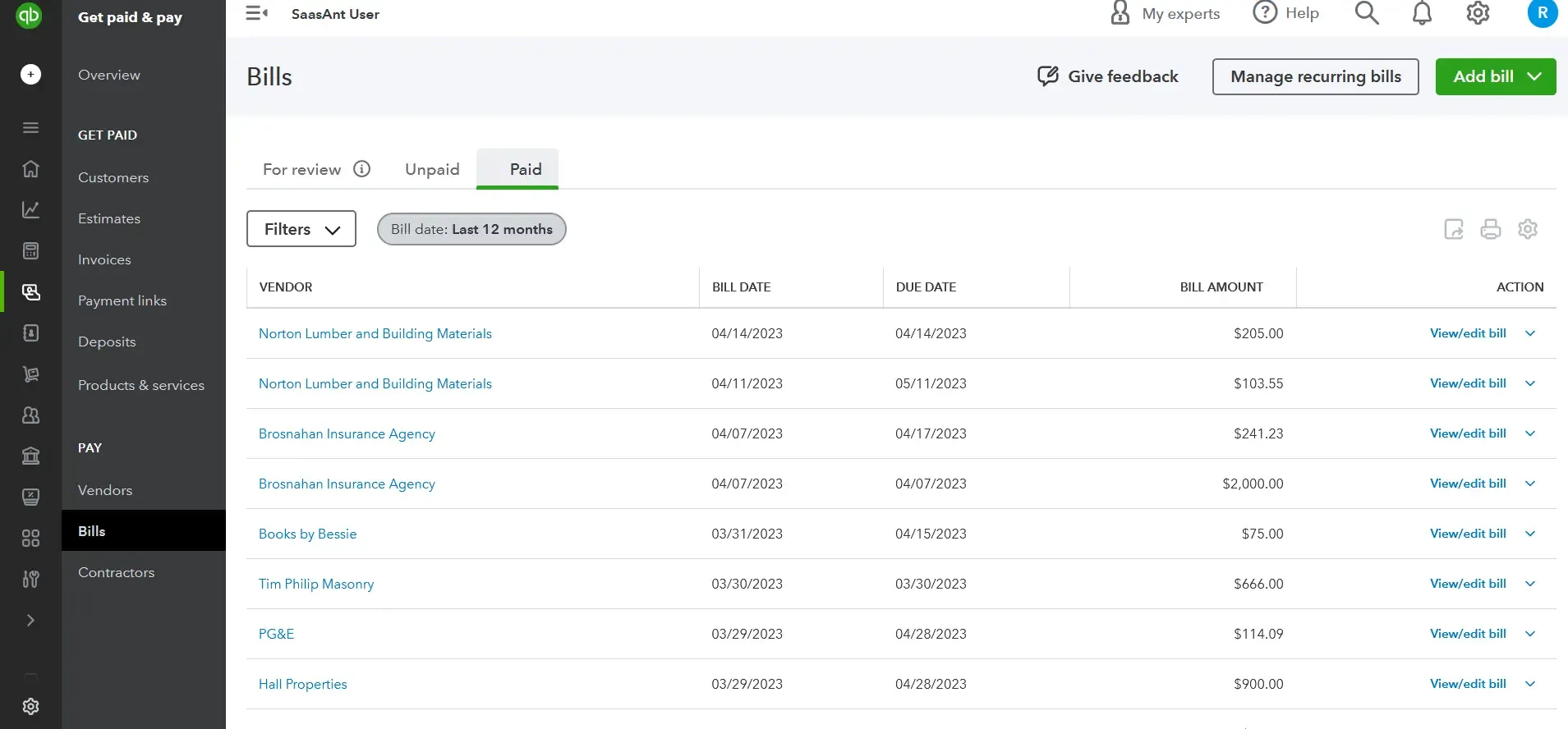Click the export table icon above bills
The height and width of the screenshot is (729, 1568).
[x=1454, y=229]
